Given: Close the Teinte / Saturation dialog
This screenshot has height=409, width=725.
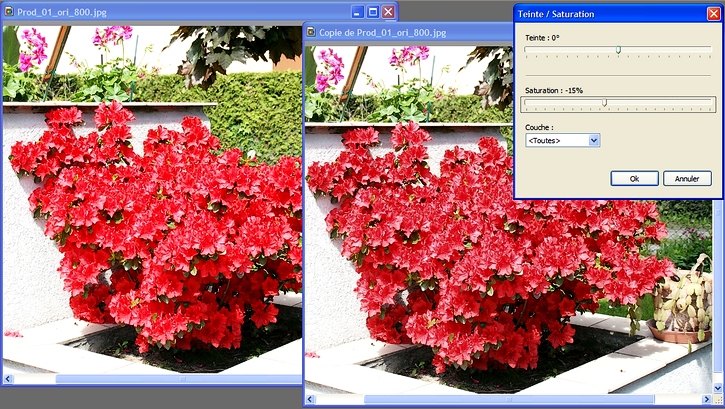Looking at the screenshot, I should pyautogui.click(x=713, y=14).
